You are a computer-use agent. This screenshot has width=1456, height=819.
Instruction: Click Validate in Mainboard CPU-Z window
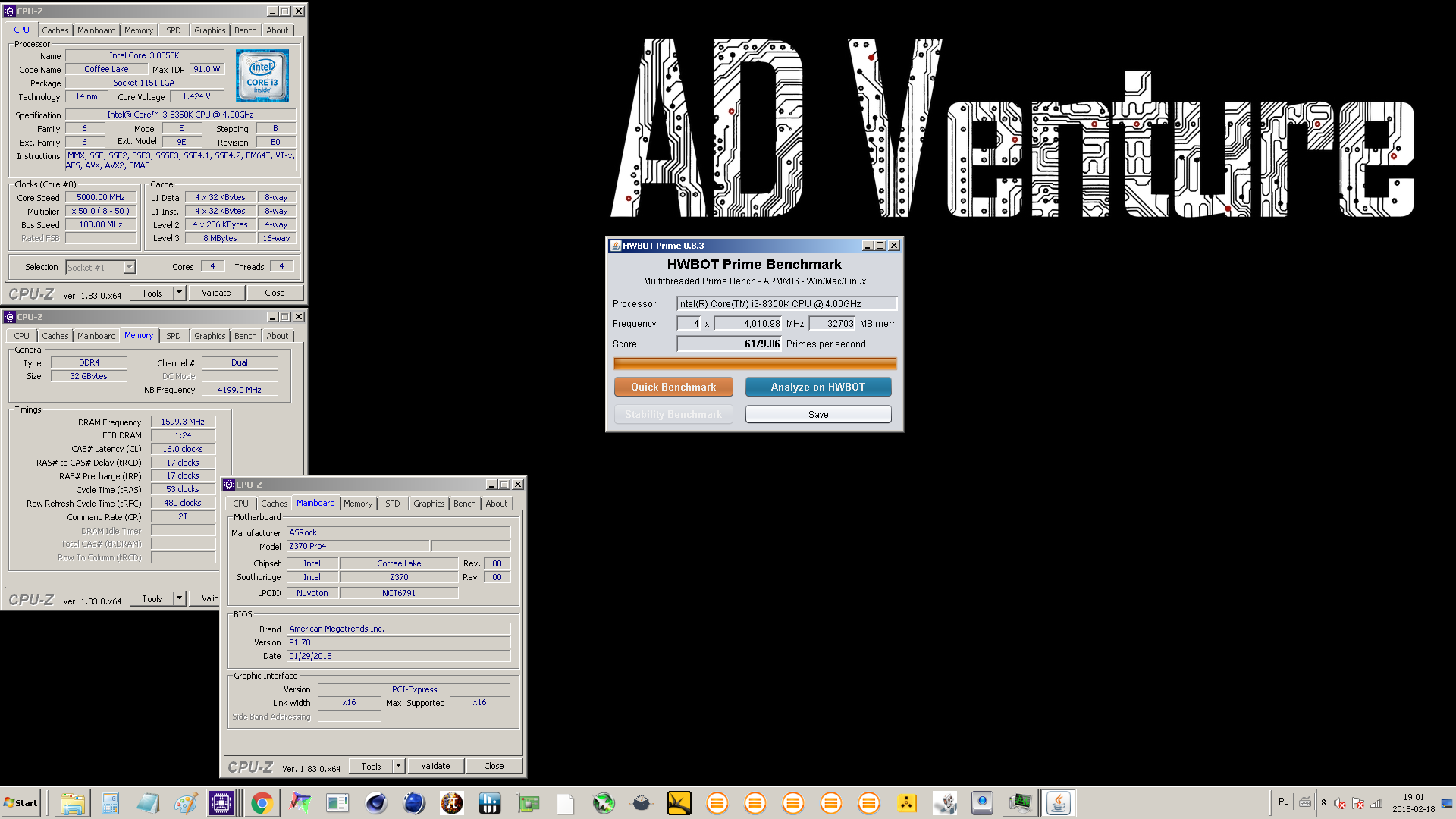(x=435, y=766)
